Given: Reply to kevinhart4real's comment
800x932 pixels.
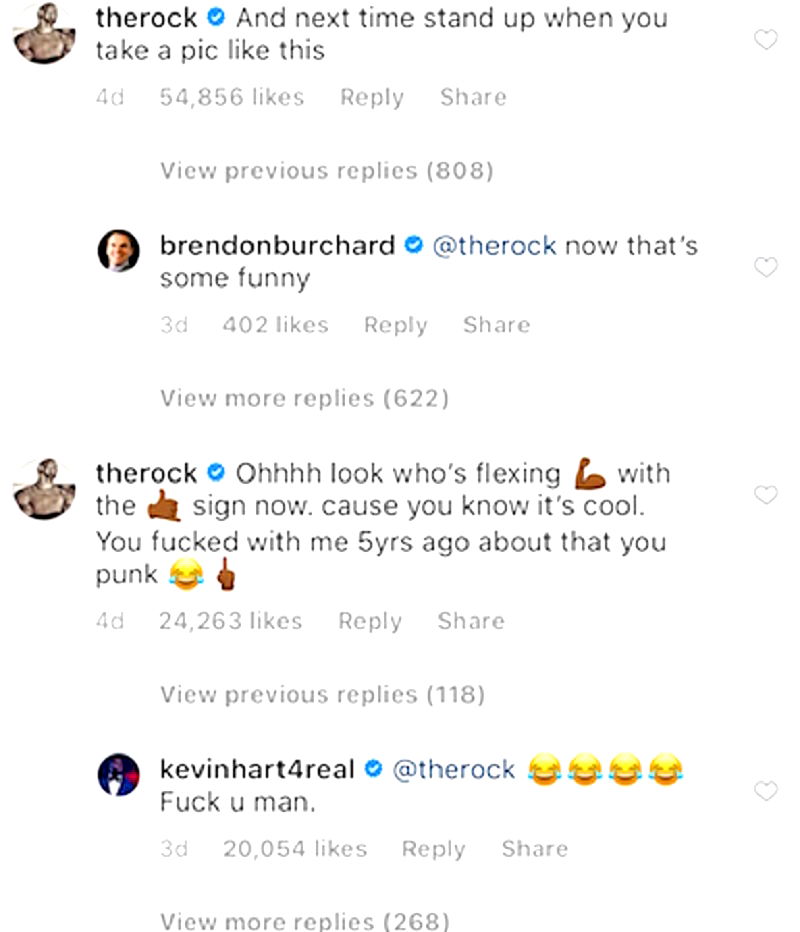Looking at the screenshot, I should tap(433, 849).
